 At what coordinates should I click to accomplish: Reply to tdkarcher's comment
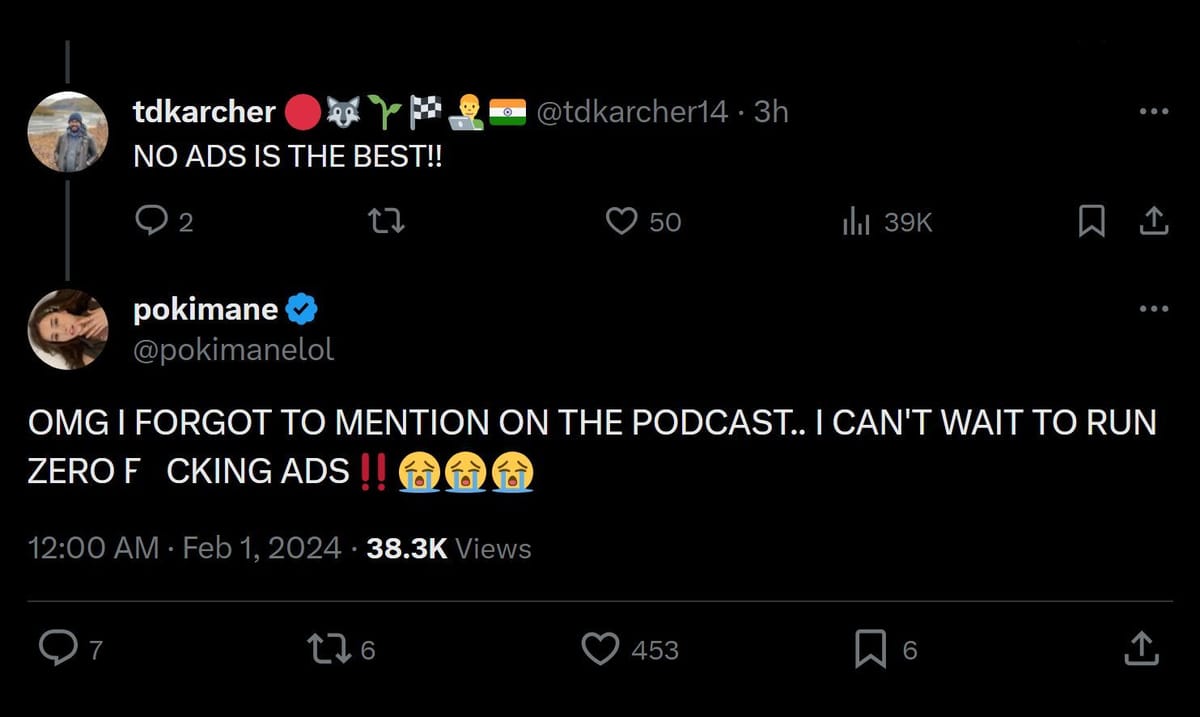[151, 221]
